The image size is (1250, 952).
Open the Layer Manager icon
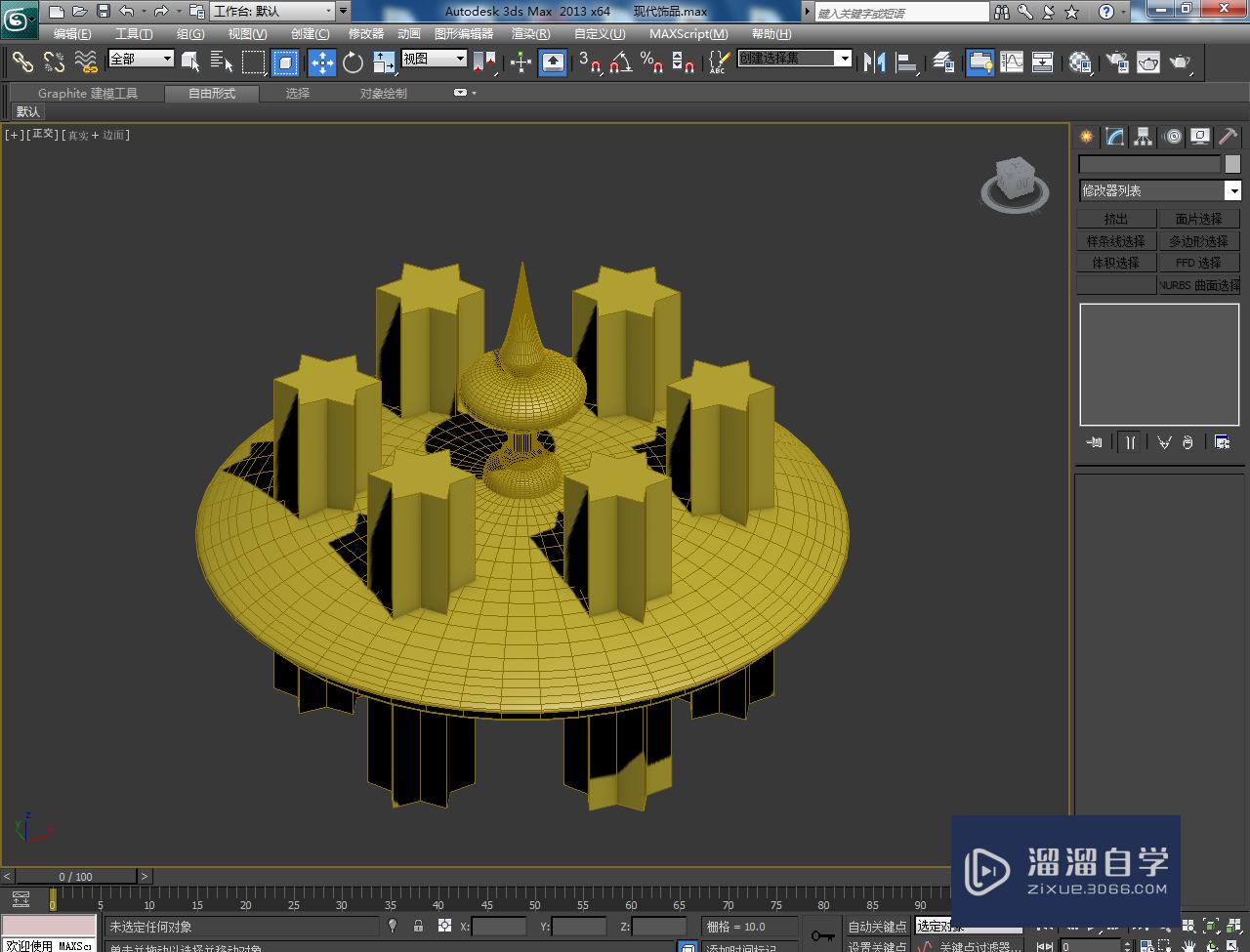tap(943, 62)
